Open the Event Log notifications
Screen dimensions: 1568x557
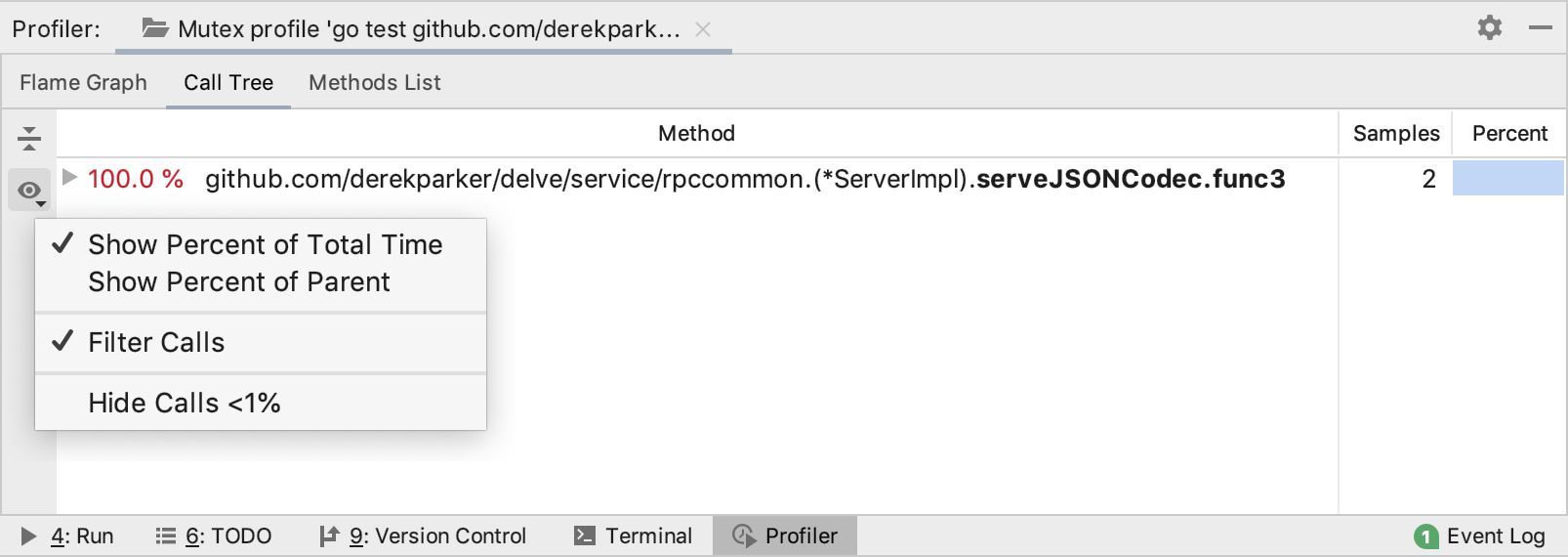click(x=1480, y=536)
